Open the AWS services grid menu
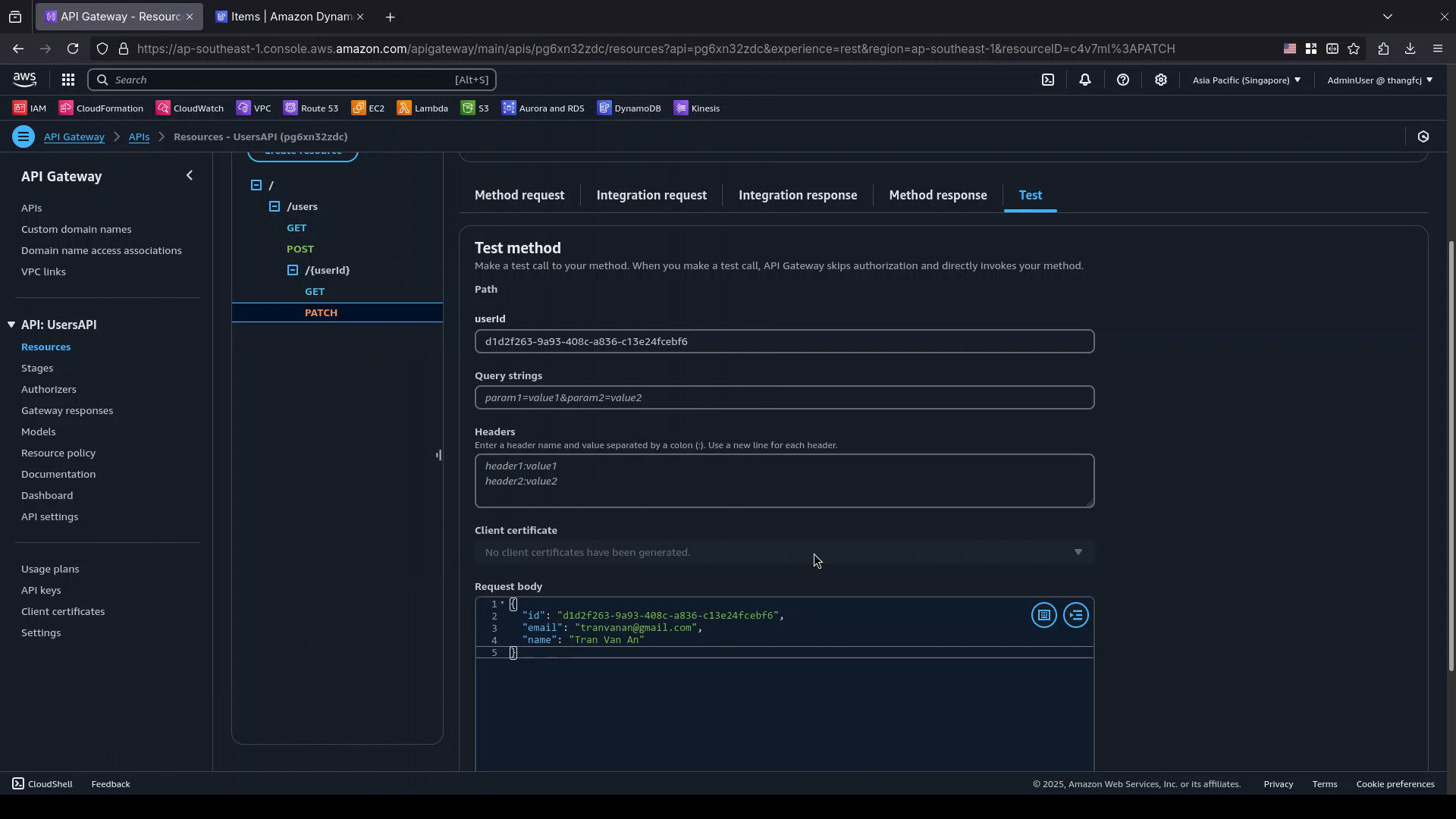1456x819 pixels. 67,80
